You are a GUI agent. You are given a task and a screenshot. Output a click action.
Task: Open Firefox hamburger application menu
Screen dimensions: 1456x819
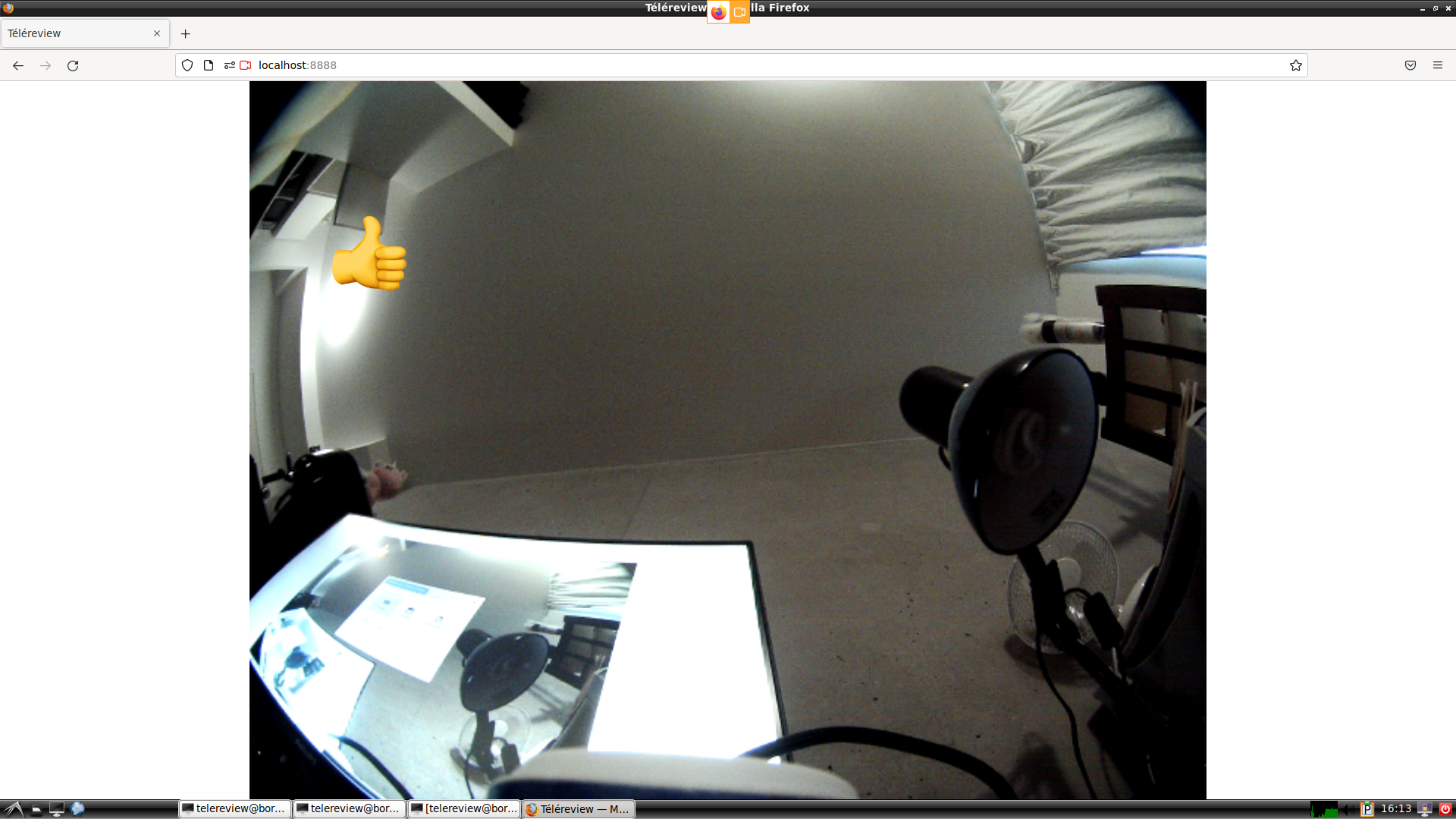(x=1437, y=65)
